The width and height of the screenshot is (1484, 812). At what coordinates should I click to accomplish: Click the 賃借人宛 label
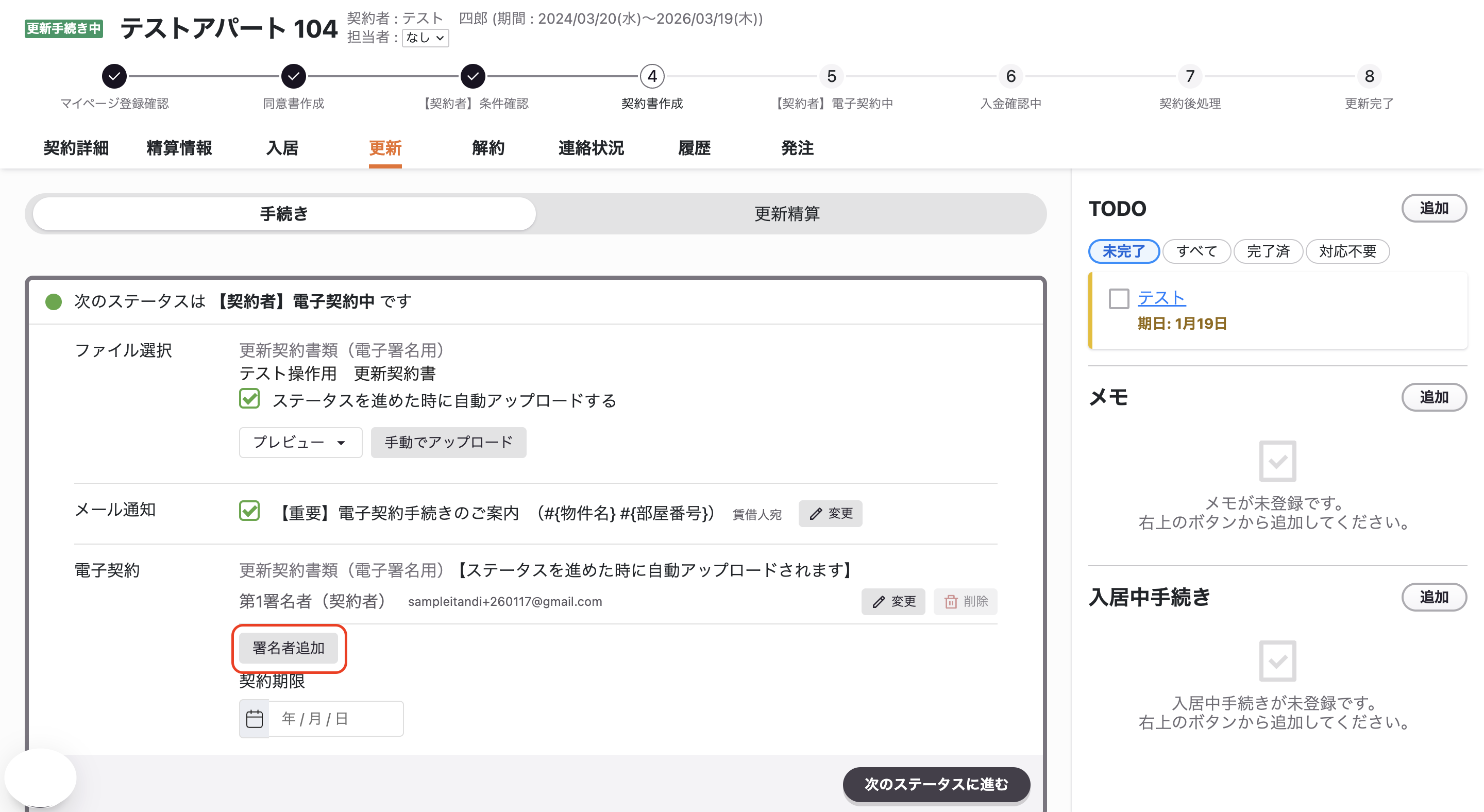[757, 514]
